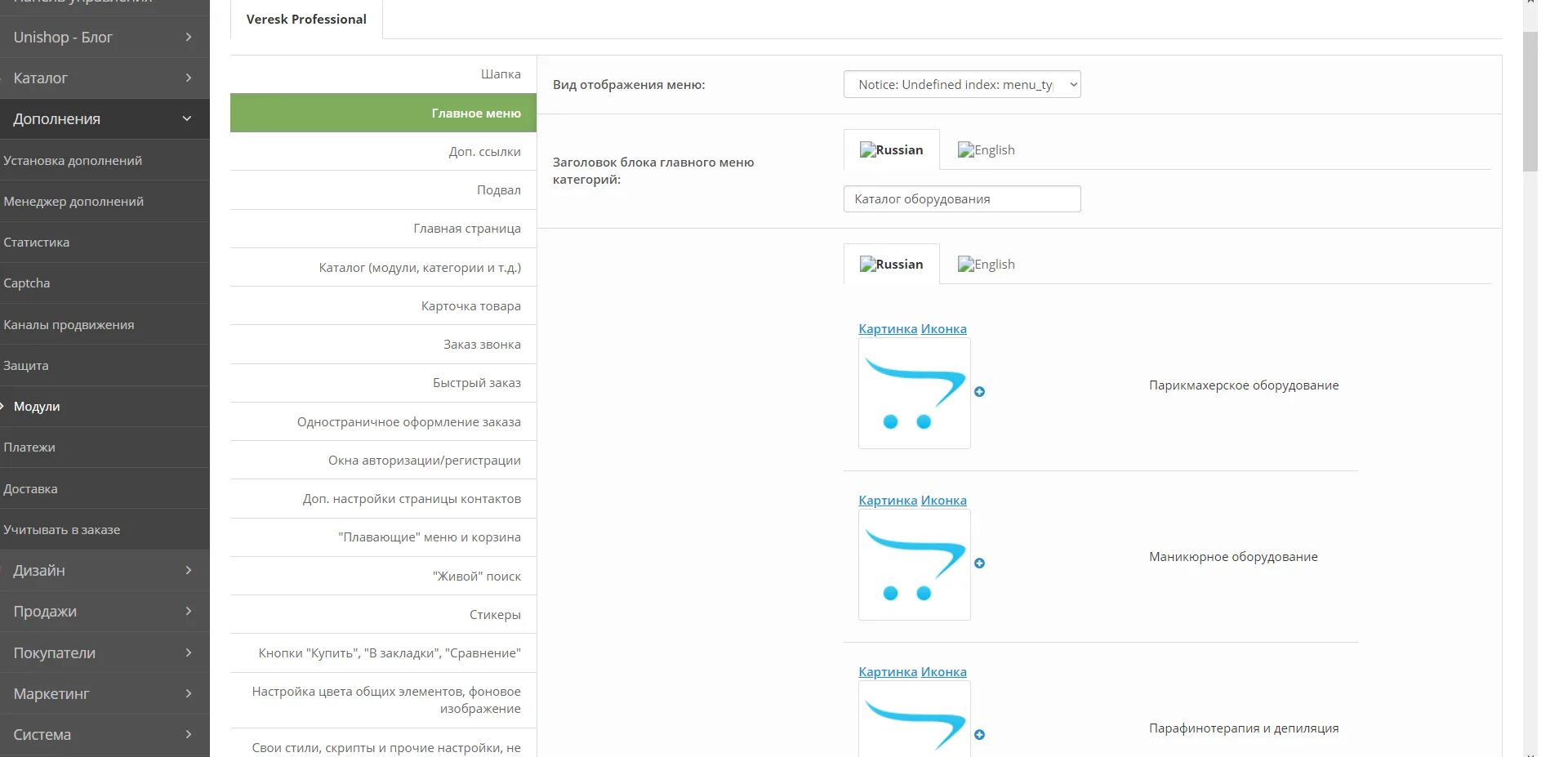Open the Стикеры settings section
Image resolution: width=1568 pixels, height=757 pixels.
click(383, 614)
